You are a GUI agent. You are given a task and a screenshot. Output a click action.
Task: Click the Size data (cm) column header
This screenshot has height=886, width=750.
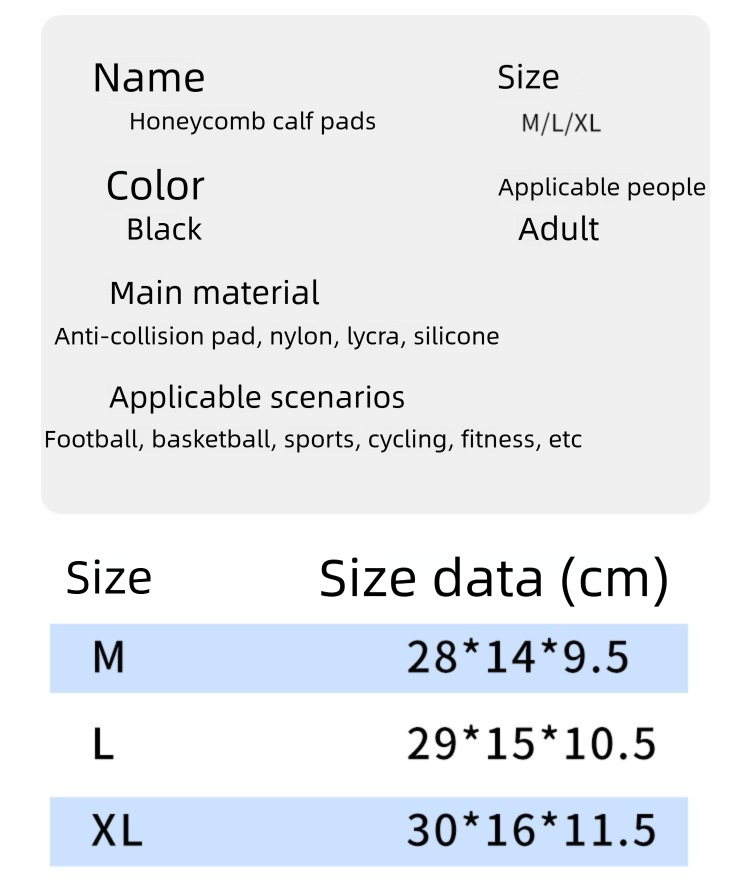[x=493, y=579]
